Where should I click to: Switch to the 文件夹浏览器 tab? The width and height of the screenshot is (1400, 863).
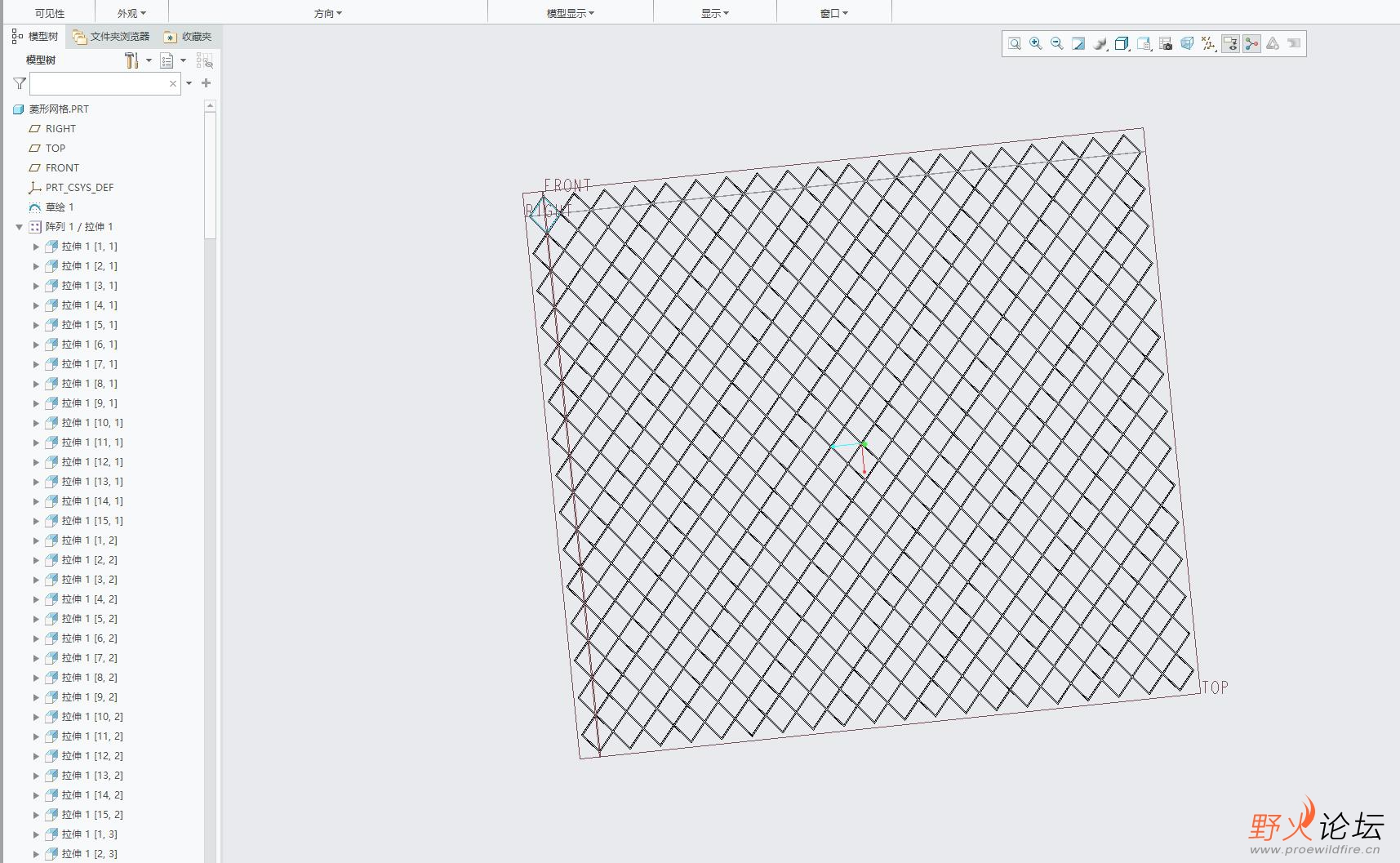111,37
